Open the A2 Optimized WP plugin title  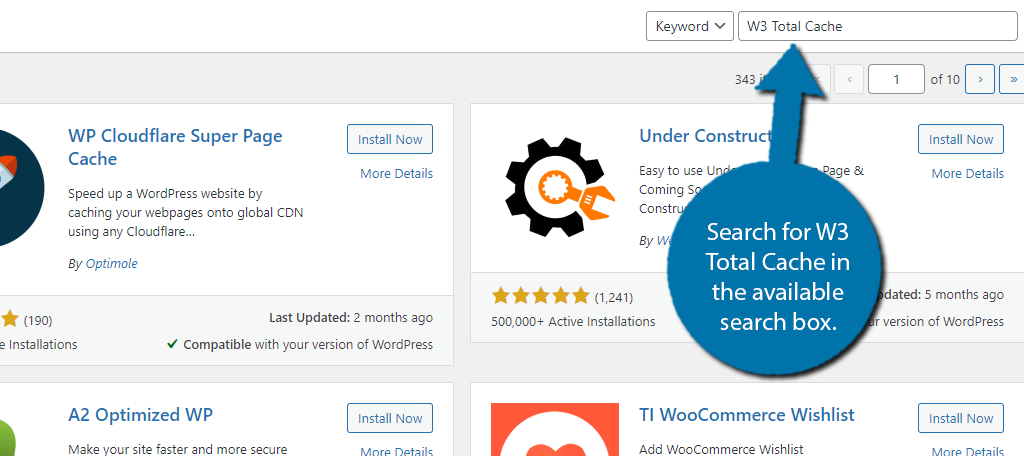(x=140, y=415)
